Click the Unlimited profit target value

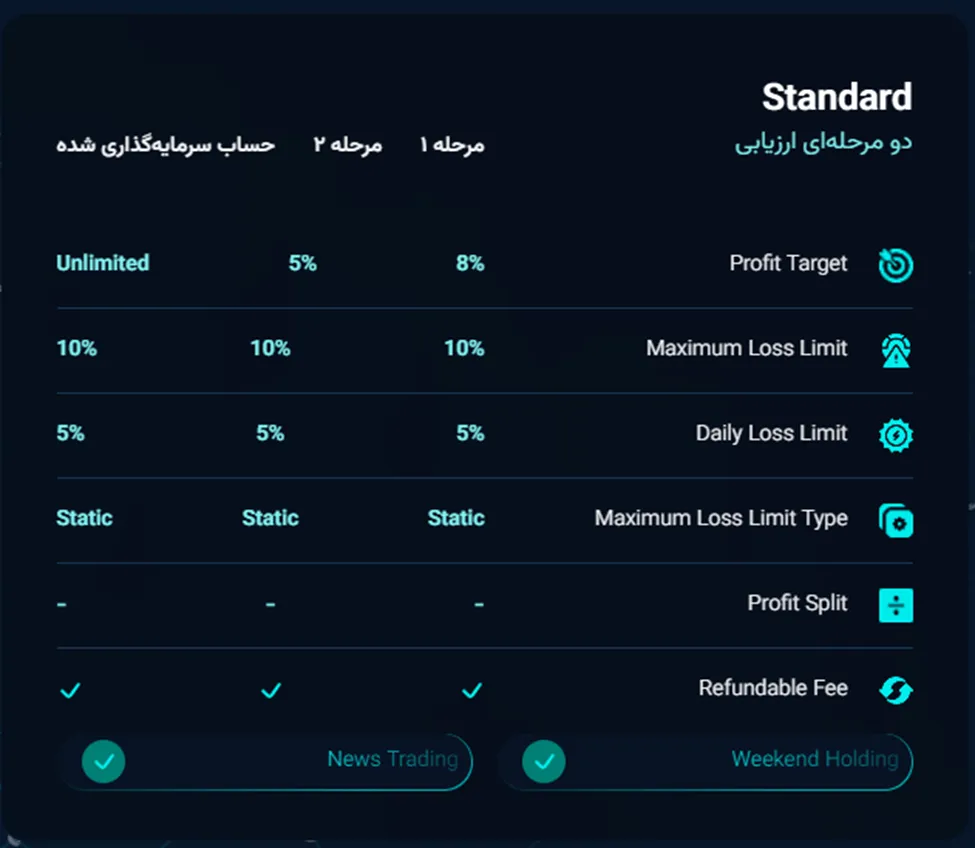(103, 263)
